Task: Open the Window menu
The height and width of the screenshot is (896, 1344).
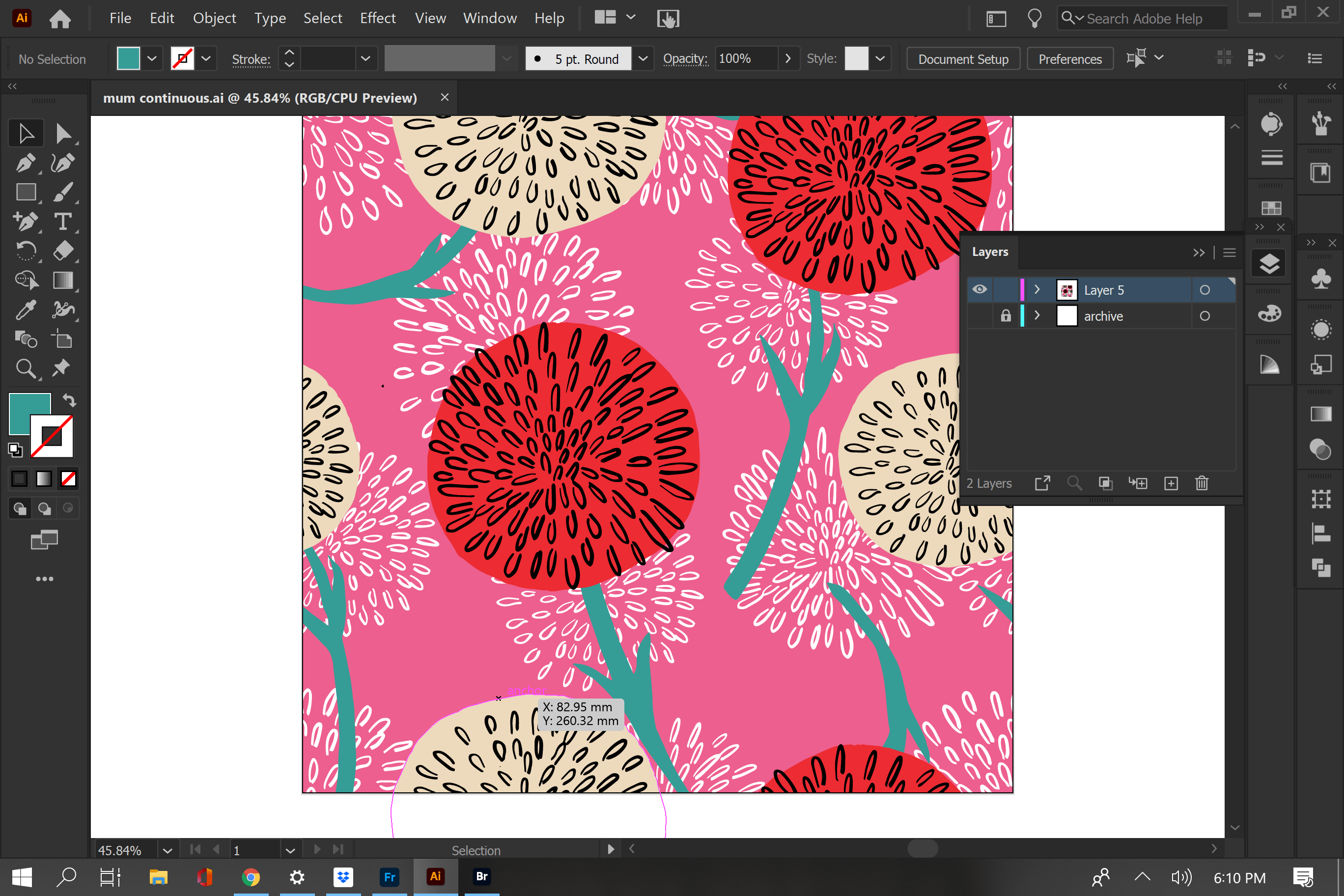Action: tap(489, 18)
